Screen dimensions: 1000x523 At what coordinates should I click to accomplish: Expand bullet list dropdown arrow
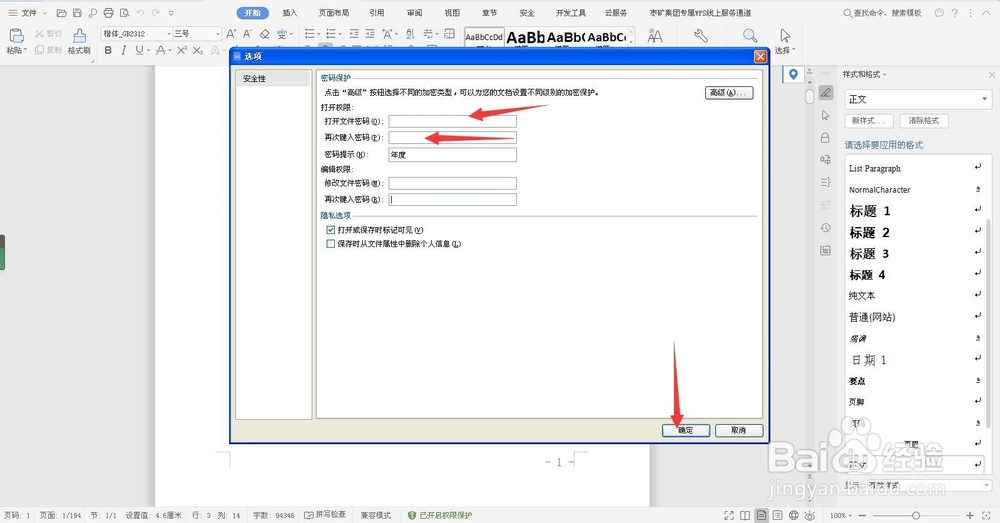pos(319,34)
